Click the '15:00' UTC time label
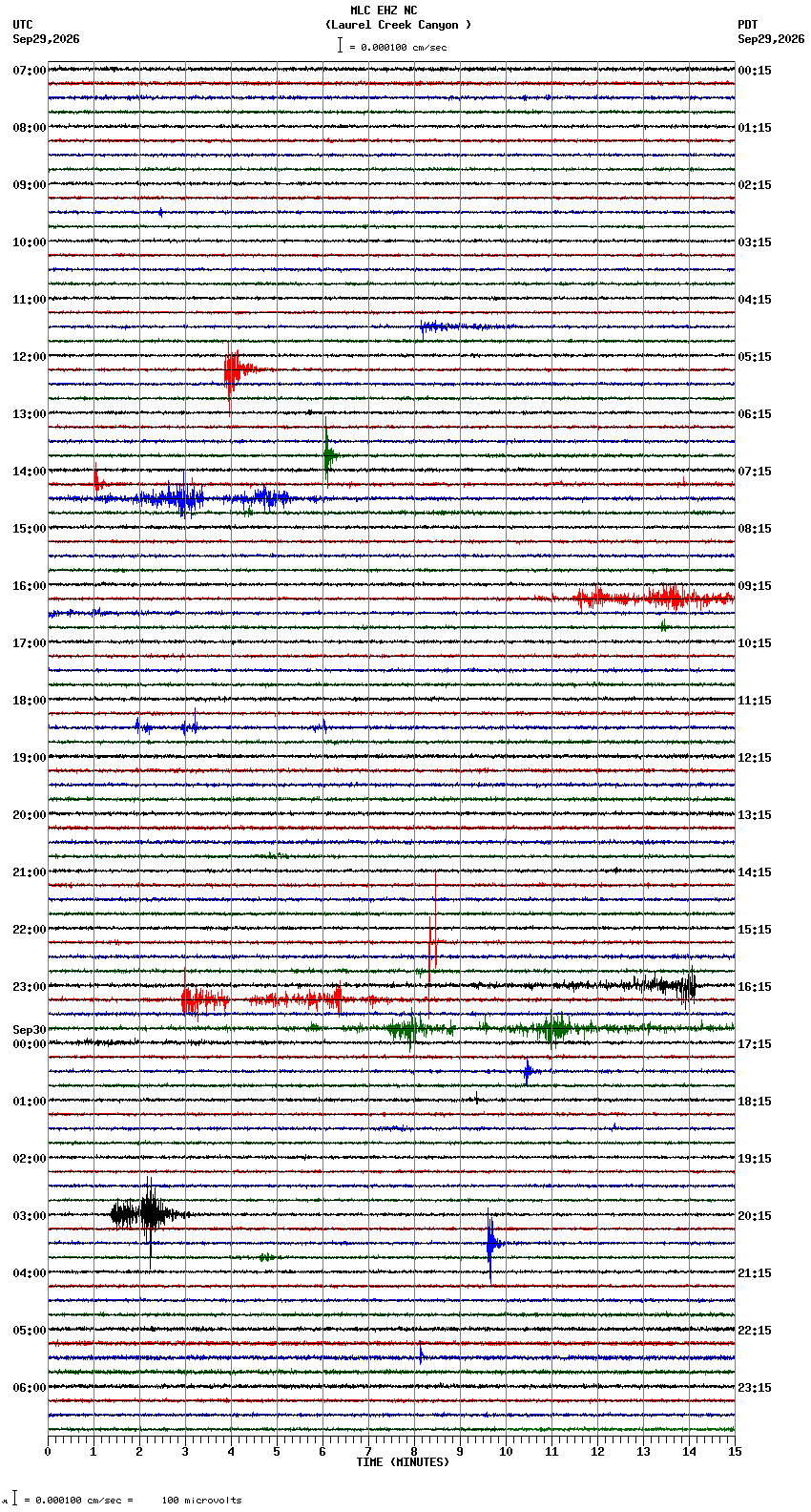Image resolution: width=811 pixels, height=1512 pixels. pyautogui.click(x=30, y=529)
